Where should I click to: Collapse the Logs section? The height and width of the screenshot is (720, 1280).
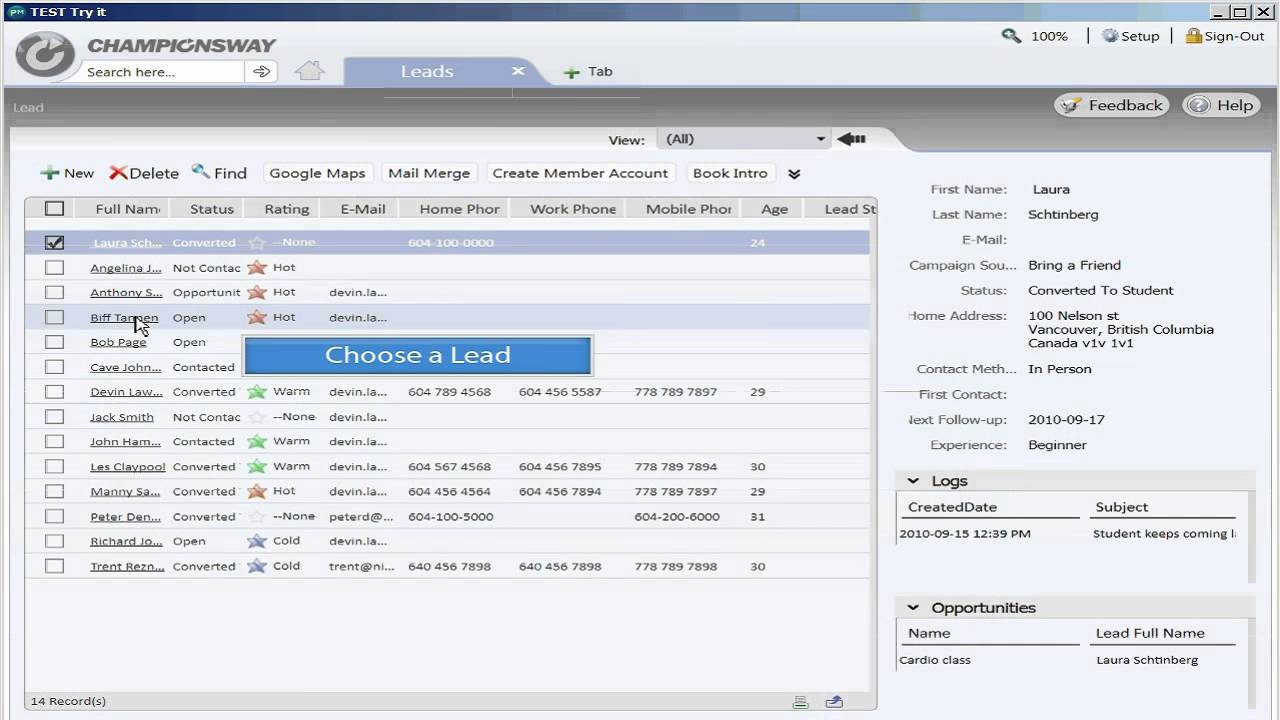[913, 481]
